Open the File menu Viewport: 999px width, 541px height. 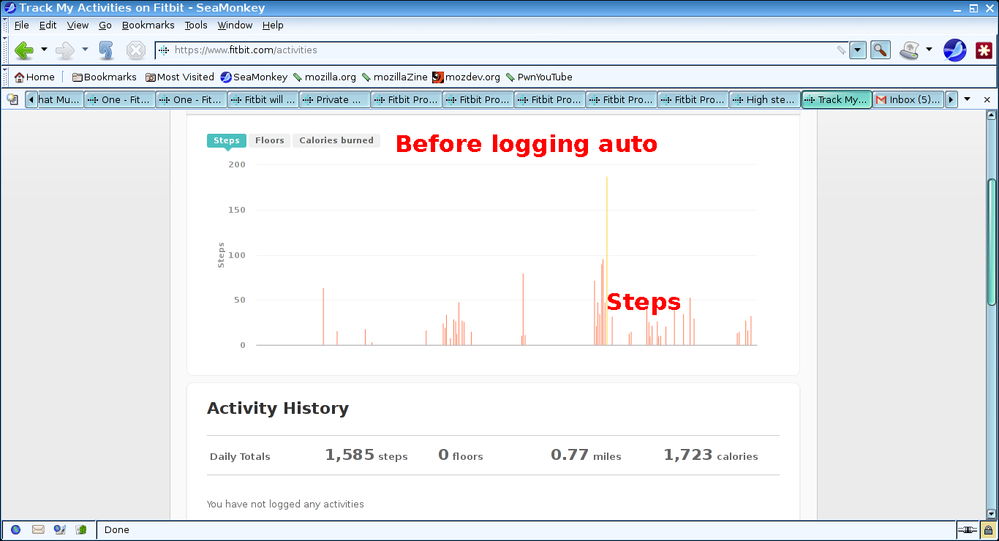(21, 25)
